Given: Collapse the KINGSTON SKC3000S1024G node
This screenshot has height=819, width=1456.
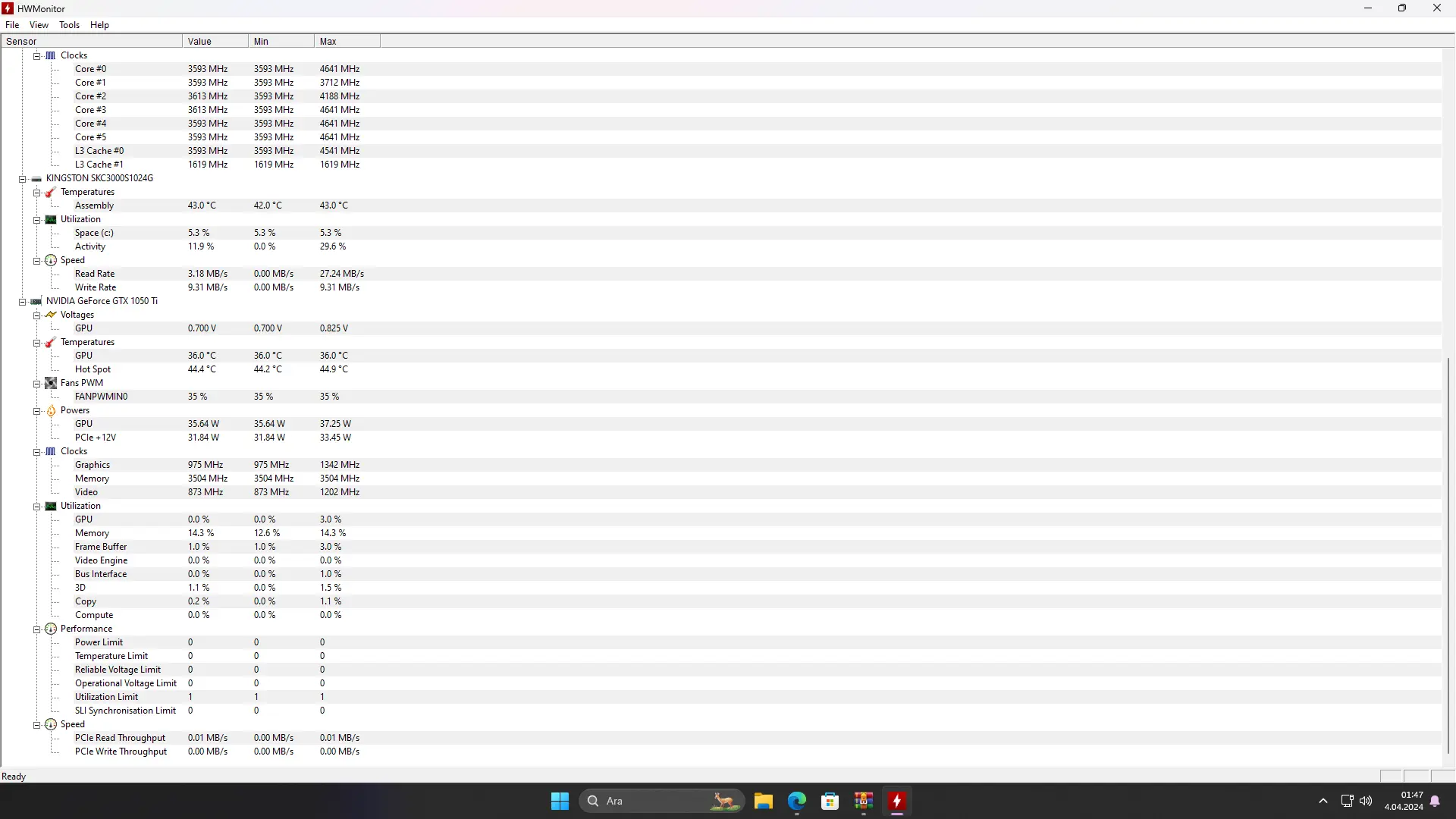Looking at the screenshot, I should tap(22, 179).
